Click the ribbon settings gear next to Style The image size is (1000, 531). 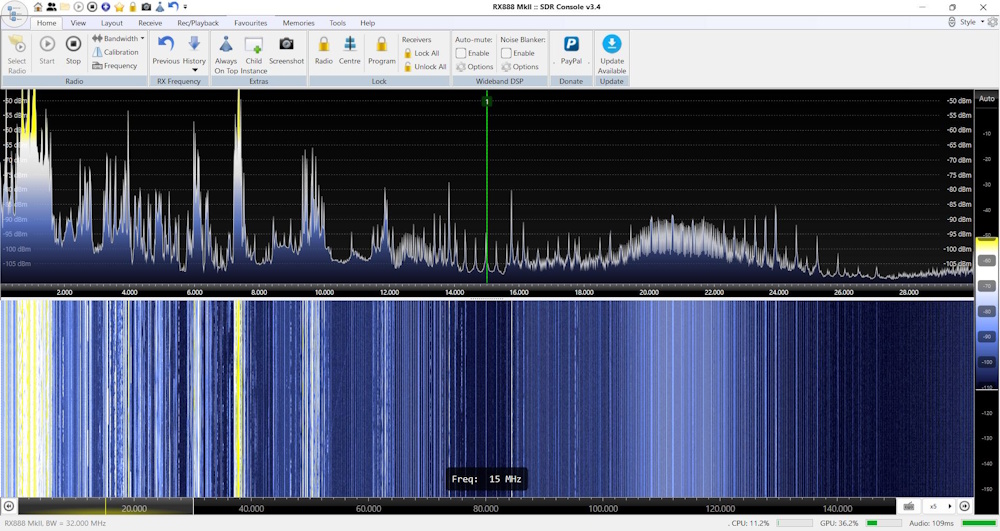pos(992,22)
